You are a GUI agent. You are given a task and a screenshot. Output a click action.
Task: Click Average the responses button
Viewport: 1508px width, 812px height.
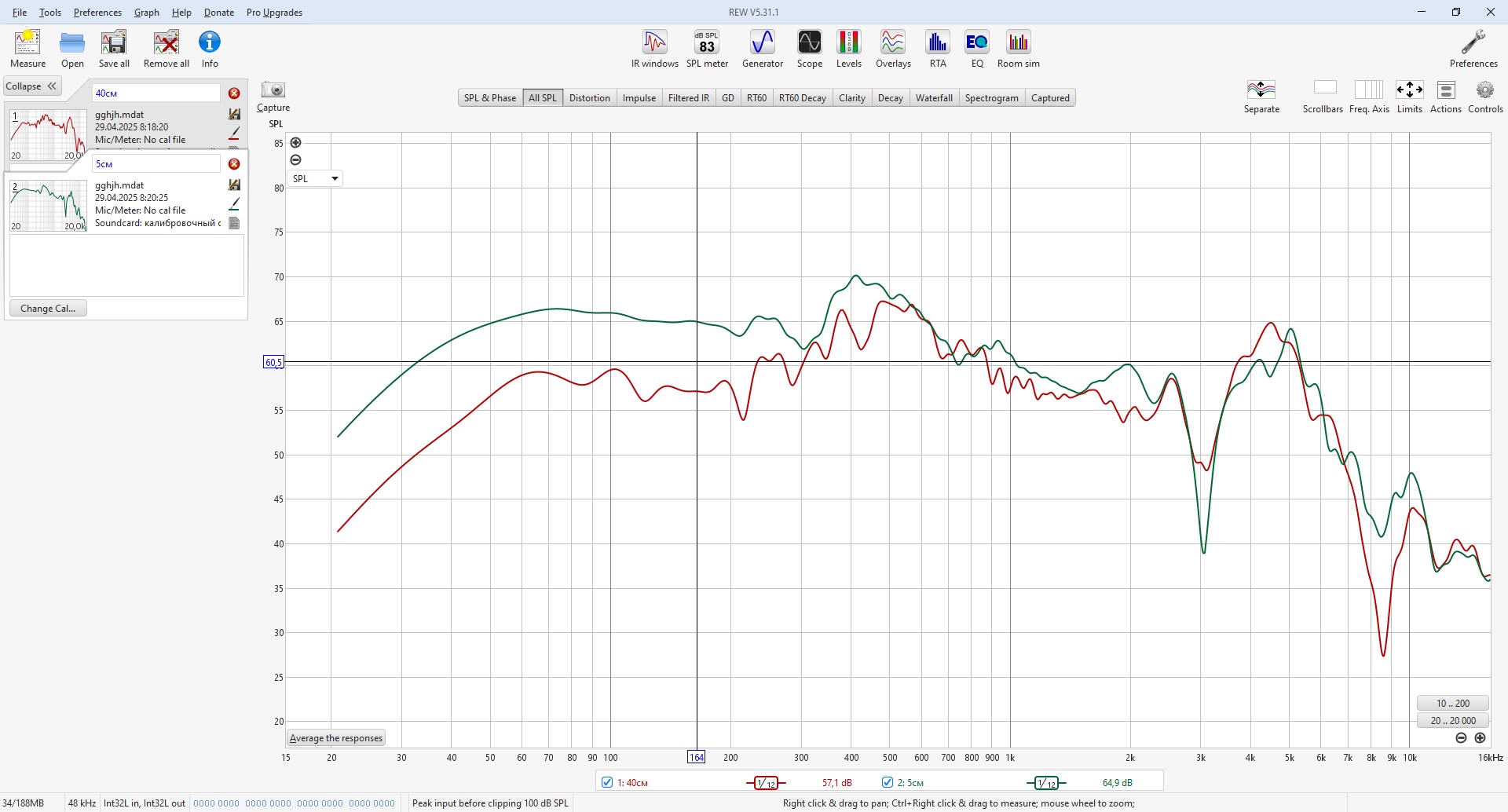tap(336, 738)
